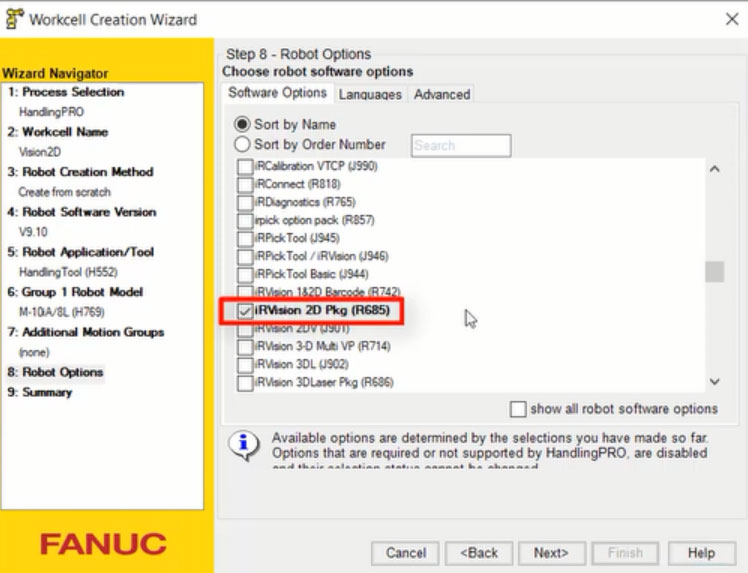748x573 pixels.
Task: Select the Sort by Order Number option
Action: (x=242, y=144)
